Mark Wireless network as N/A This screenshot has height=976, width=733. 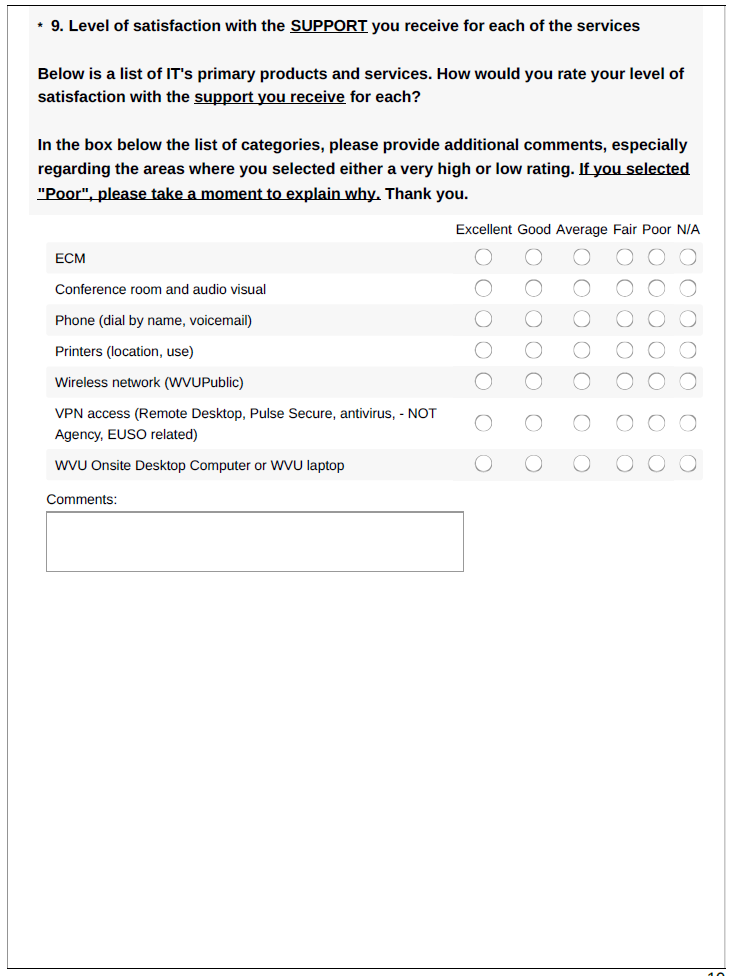[688, 382]
